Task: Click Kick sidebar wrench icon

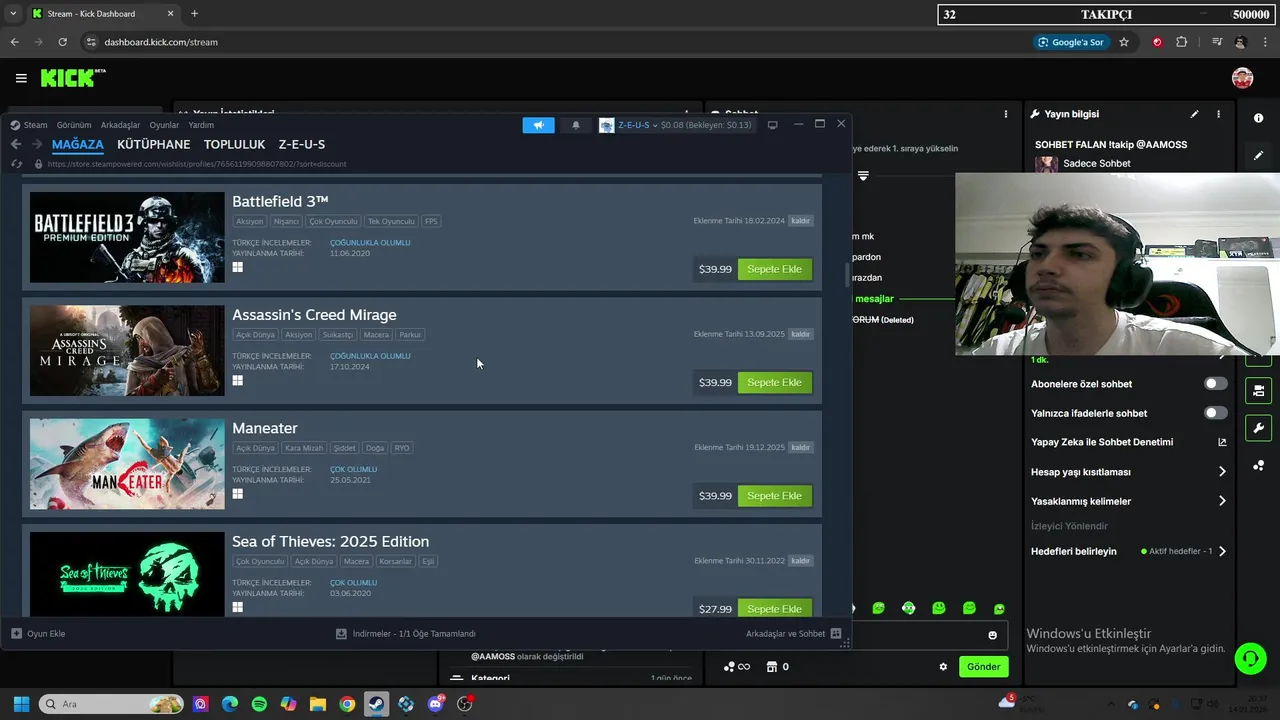Action: pyautogui.click(x=1258, y=428)
